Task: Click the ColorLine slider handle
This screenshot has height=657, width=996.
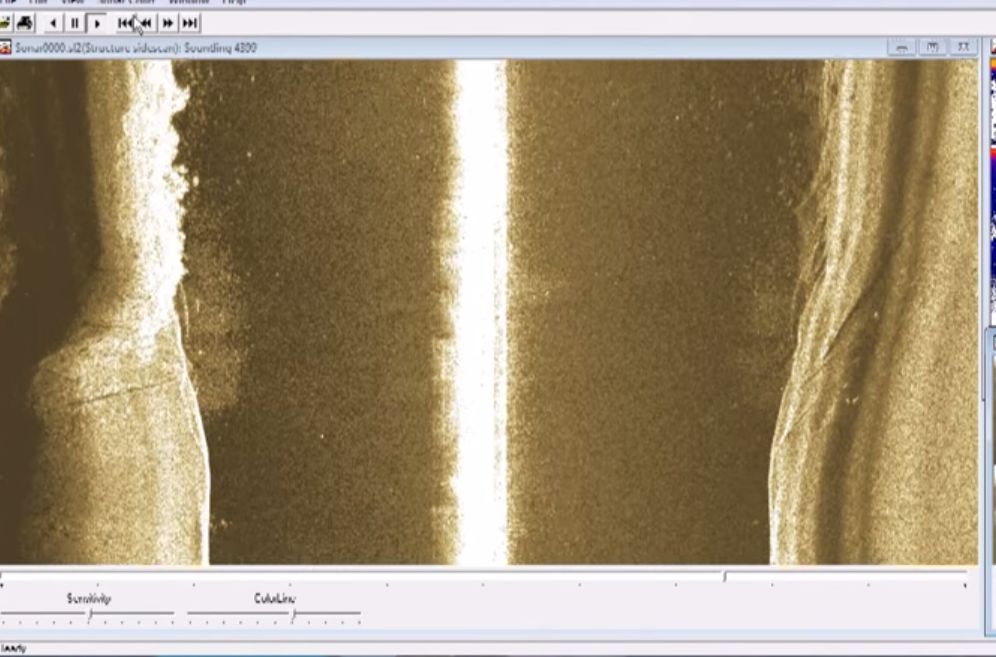Action: [x=292, y=614]
